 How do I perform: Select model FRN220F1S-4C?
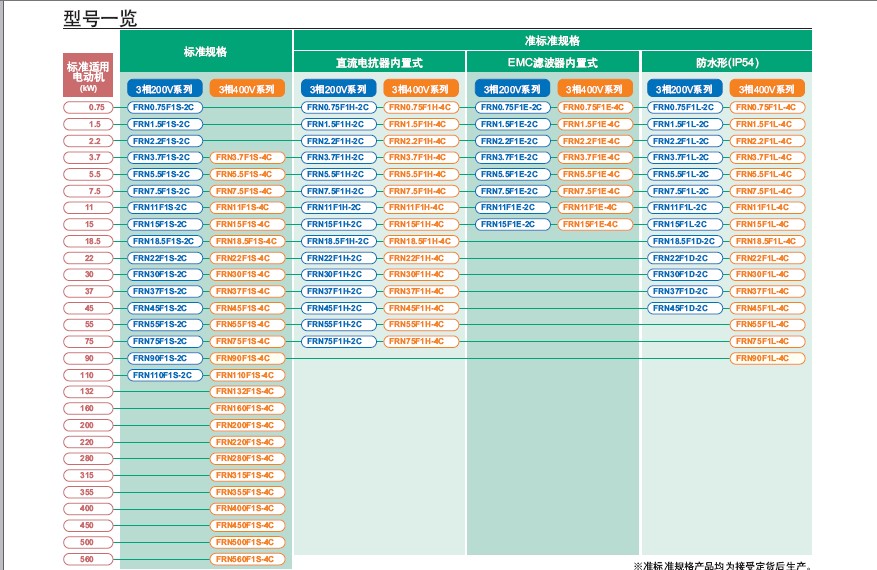(x=247, y=442)
